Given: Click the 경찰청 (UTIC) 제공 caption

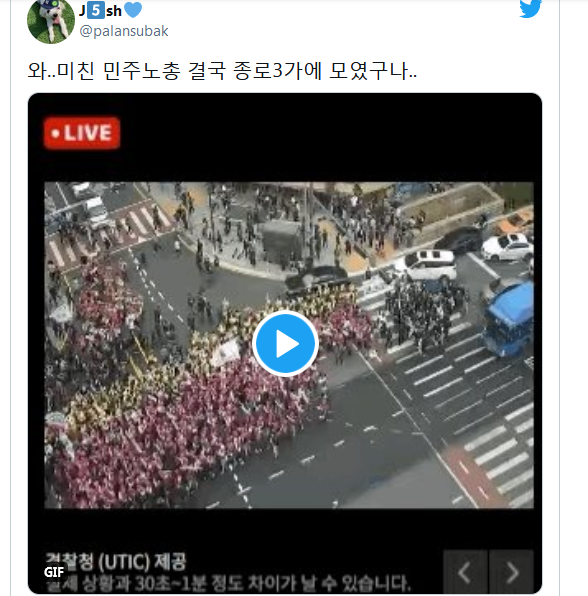Looking at the screenshot, I should 116,561.
